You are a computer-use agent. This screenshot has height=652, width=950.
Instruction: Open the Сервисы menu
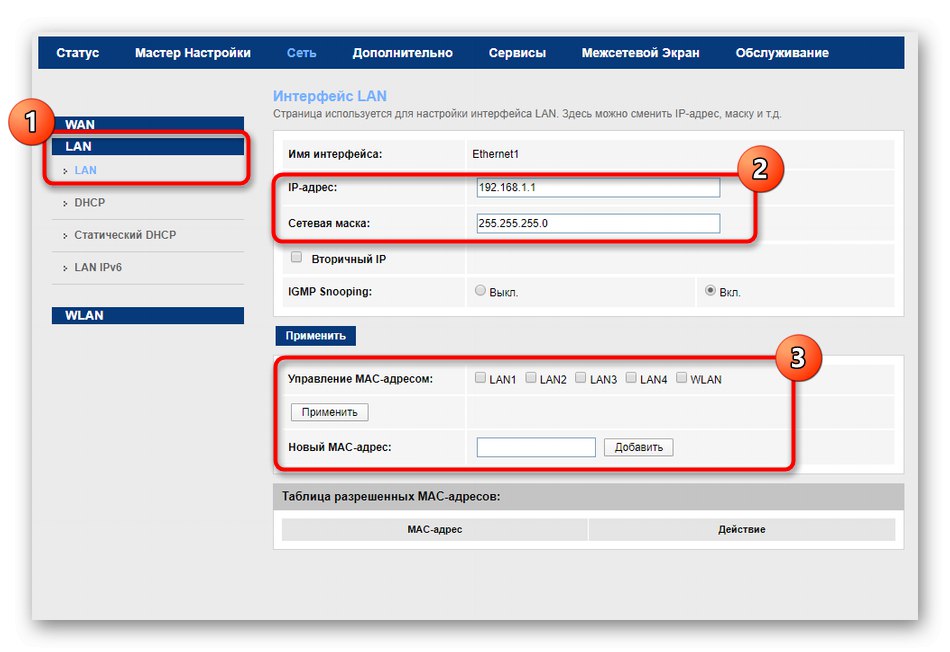[x=517, y=52]
